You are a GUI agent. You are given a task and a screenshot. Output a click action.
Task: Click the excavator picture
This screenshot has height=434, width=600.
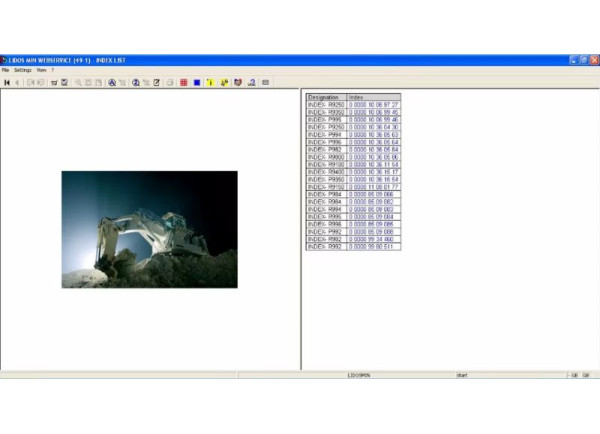point(149,229)
